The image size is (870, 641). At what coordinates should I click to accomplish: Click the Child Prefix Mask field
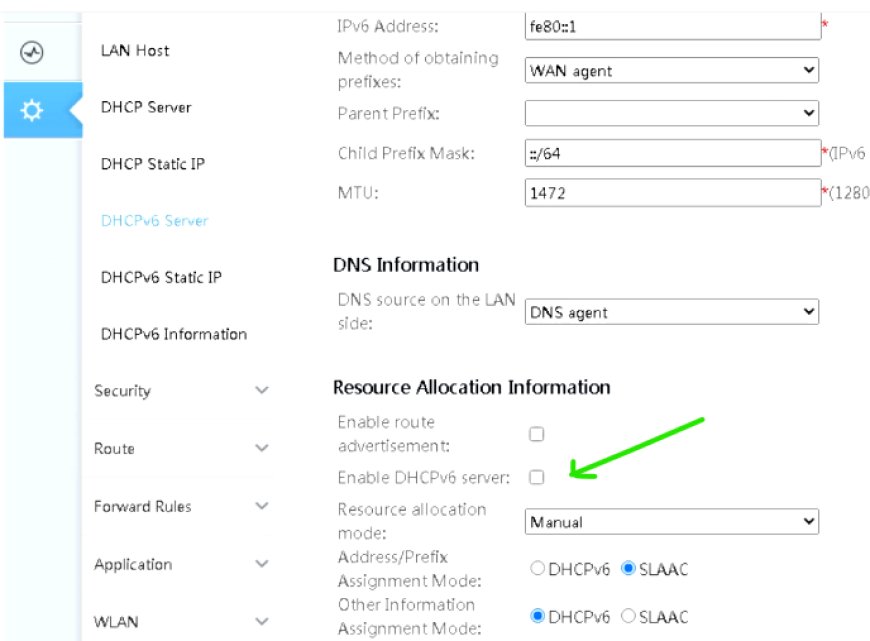(672, 153)
